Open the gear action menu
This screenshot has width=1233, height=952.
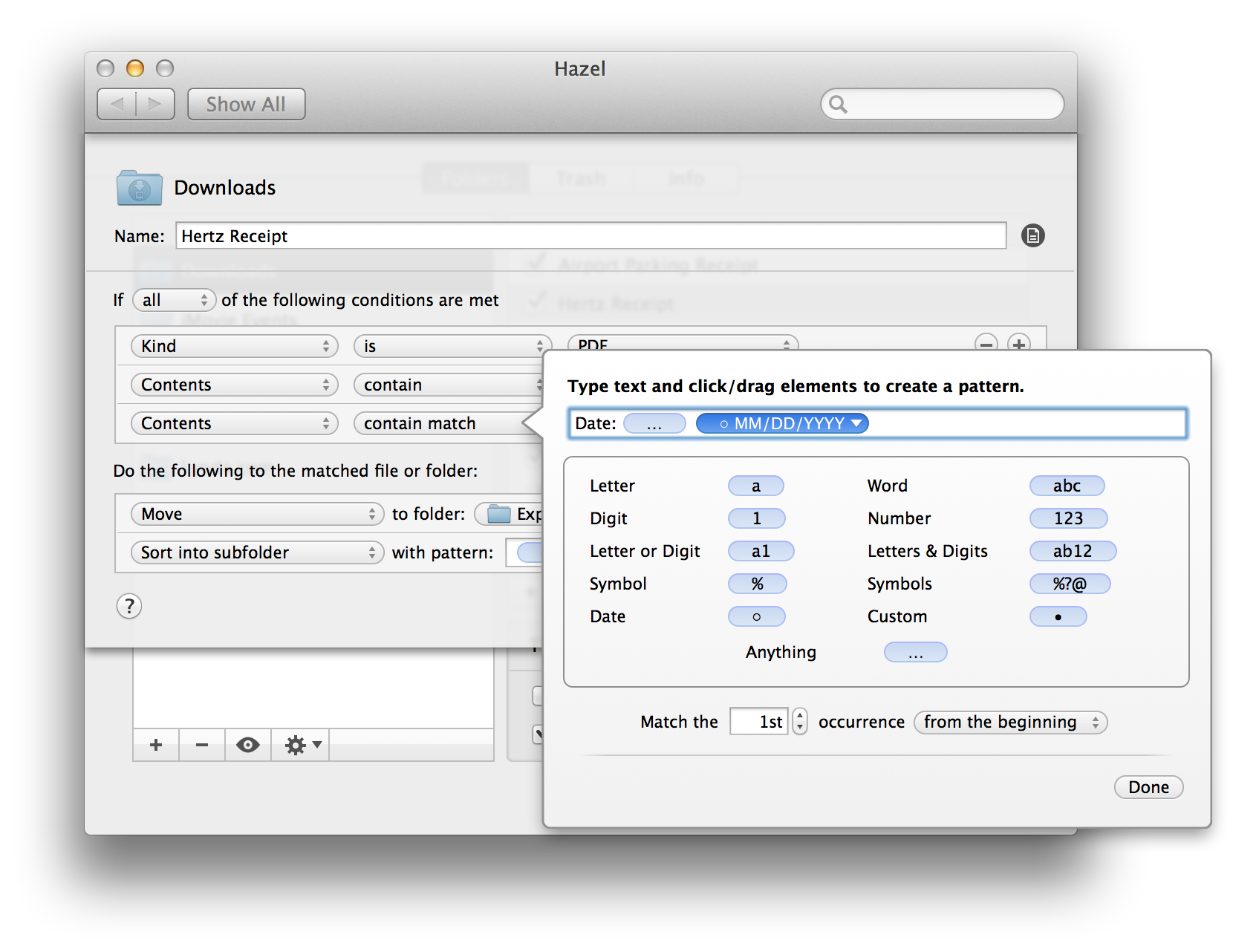[303, 745]
